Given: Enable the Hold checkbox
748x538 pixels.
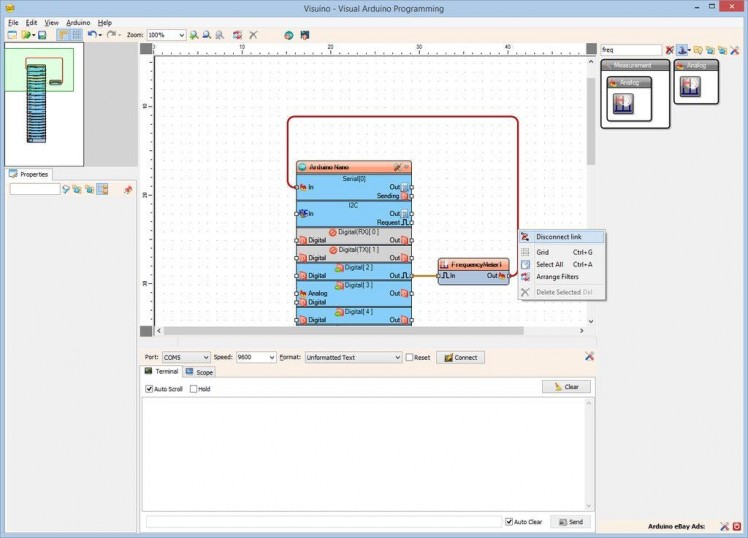Looking at the screenshot, I should point(194,389).
